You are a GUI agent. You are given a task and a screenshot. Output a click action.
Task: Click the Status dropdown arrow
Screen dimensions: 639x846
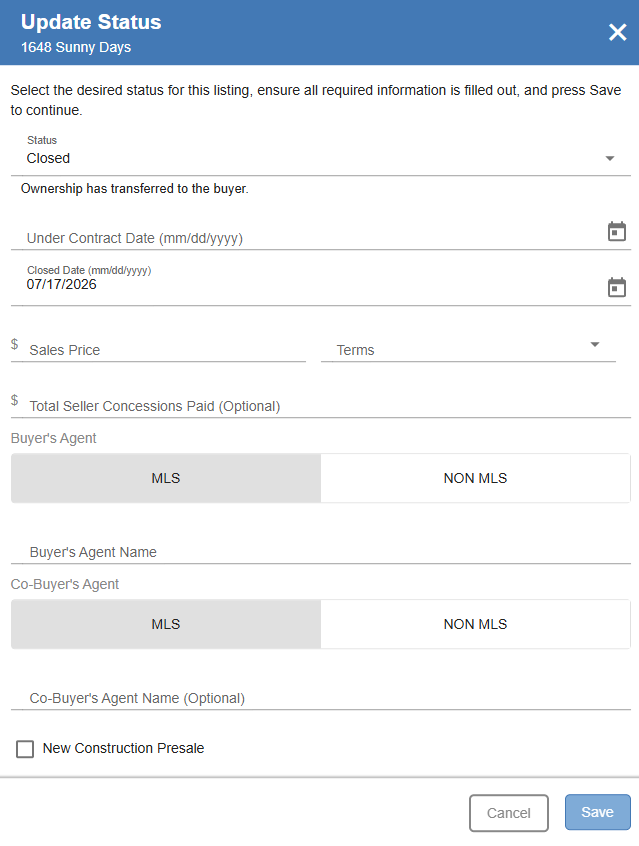[610, 159]
